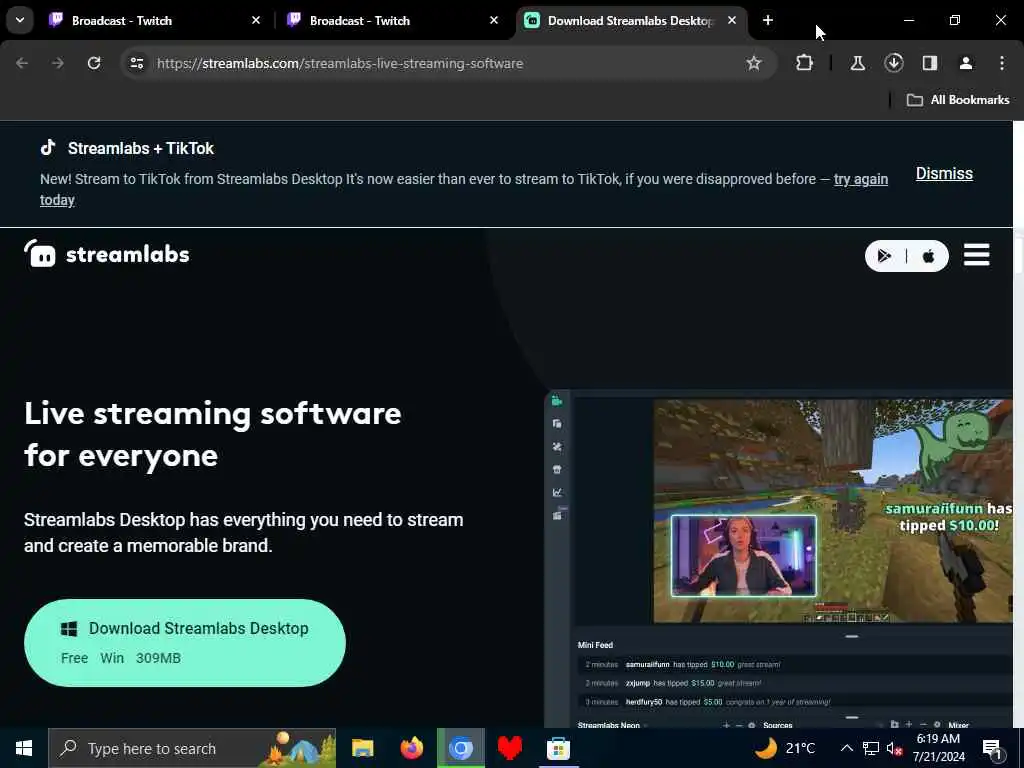Click the muted volume tray icon
Image resolution: width=1024 pixels, height=768 pixels.
(894, 748)
